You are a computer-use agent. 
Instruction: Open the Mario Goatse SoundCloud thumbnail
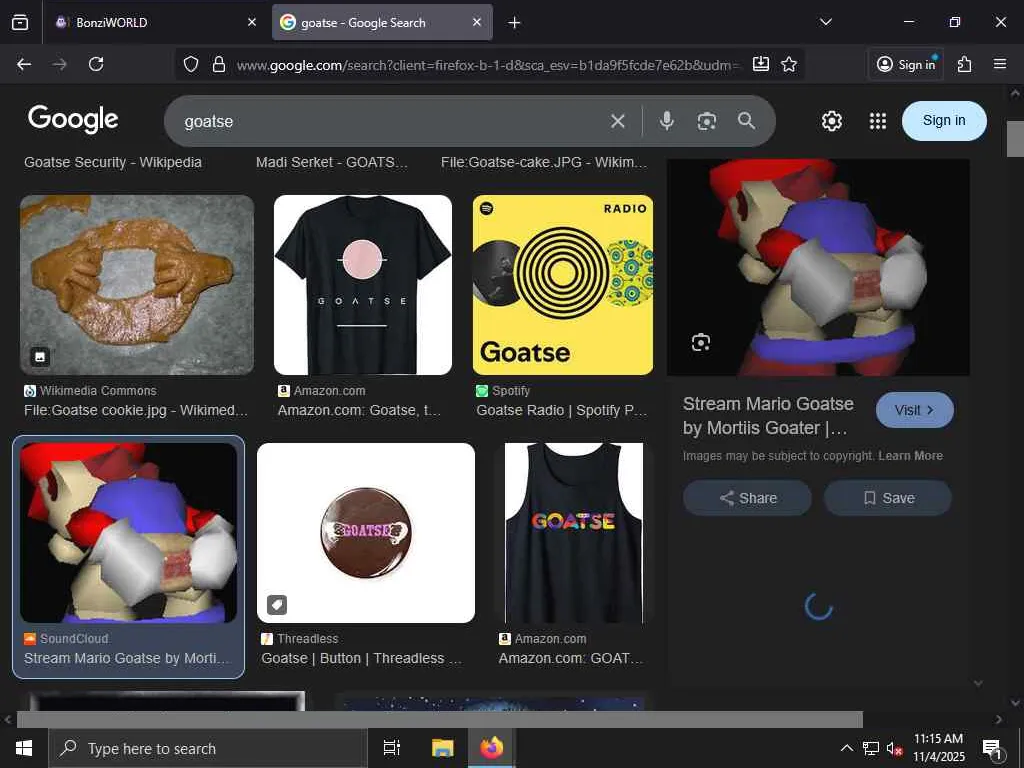tap(129, 533)
